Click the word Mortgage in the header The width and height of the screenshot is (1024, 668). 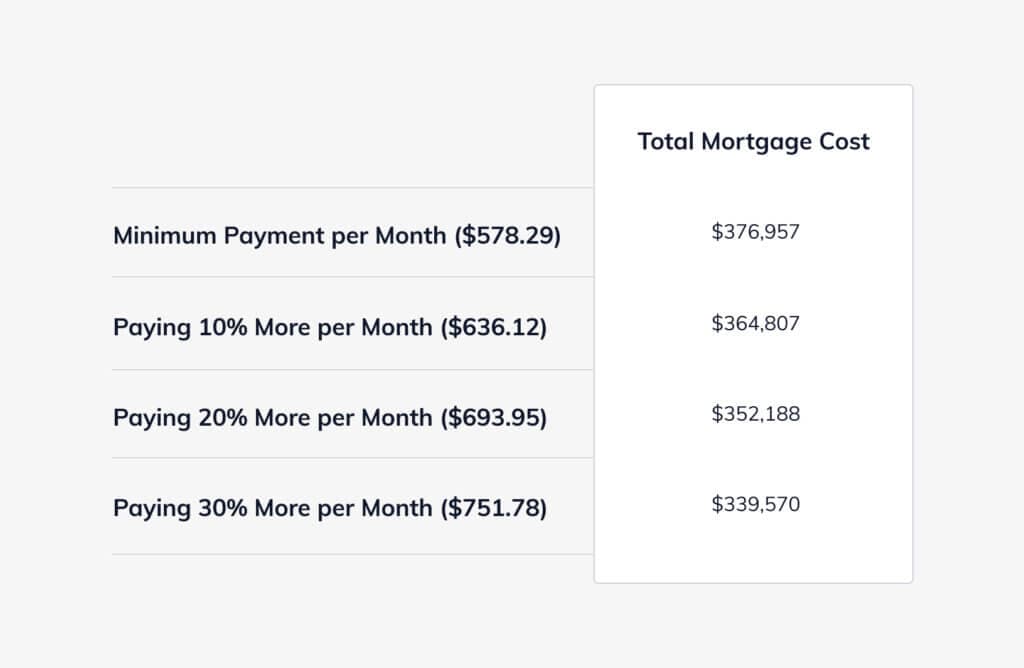click(x=757, y=142)
